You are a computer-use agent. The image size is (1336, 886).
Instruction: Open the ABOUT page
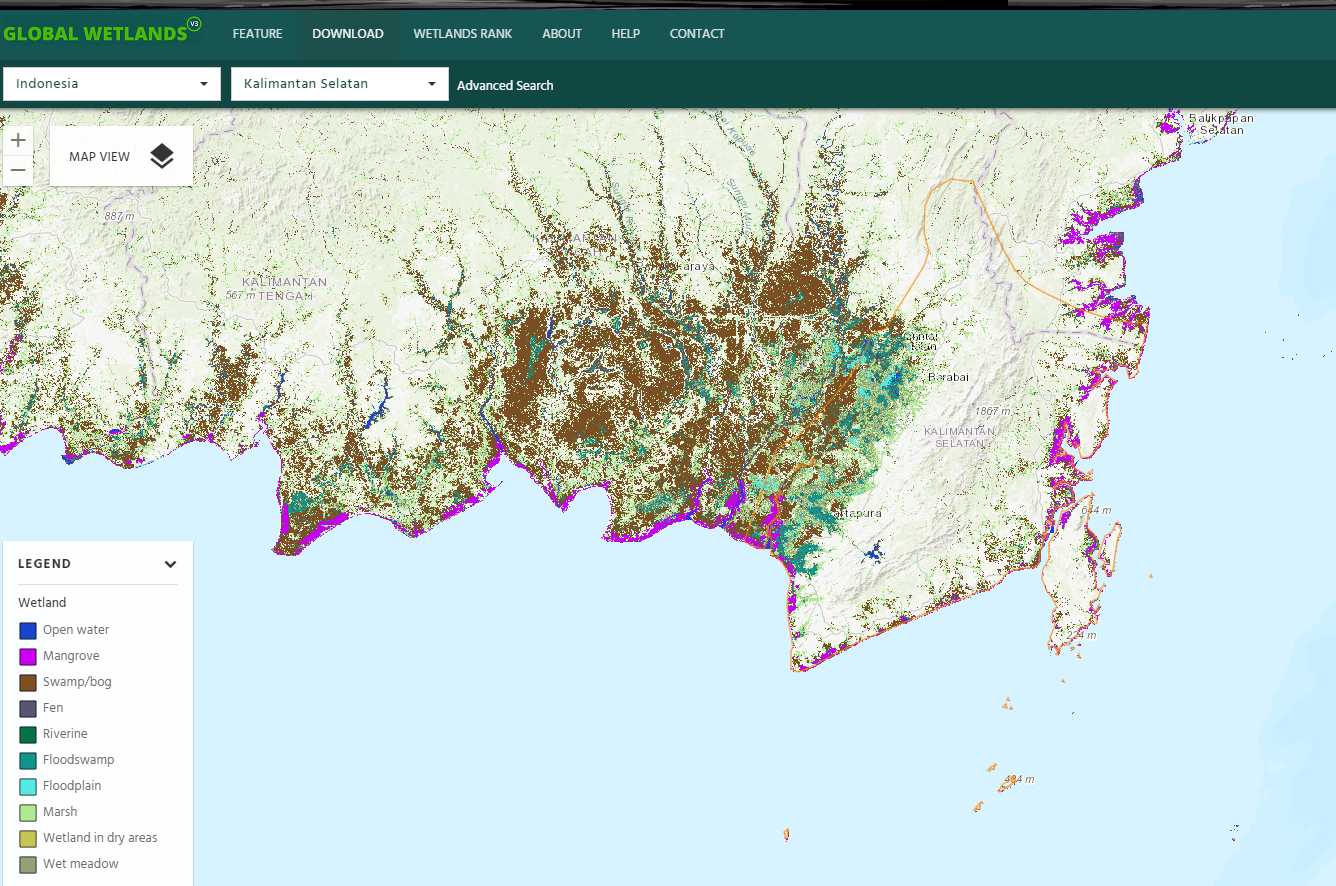(562, 34)
